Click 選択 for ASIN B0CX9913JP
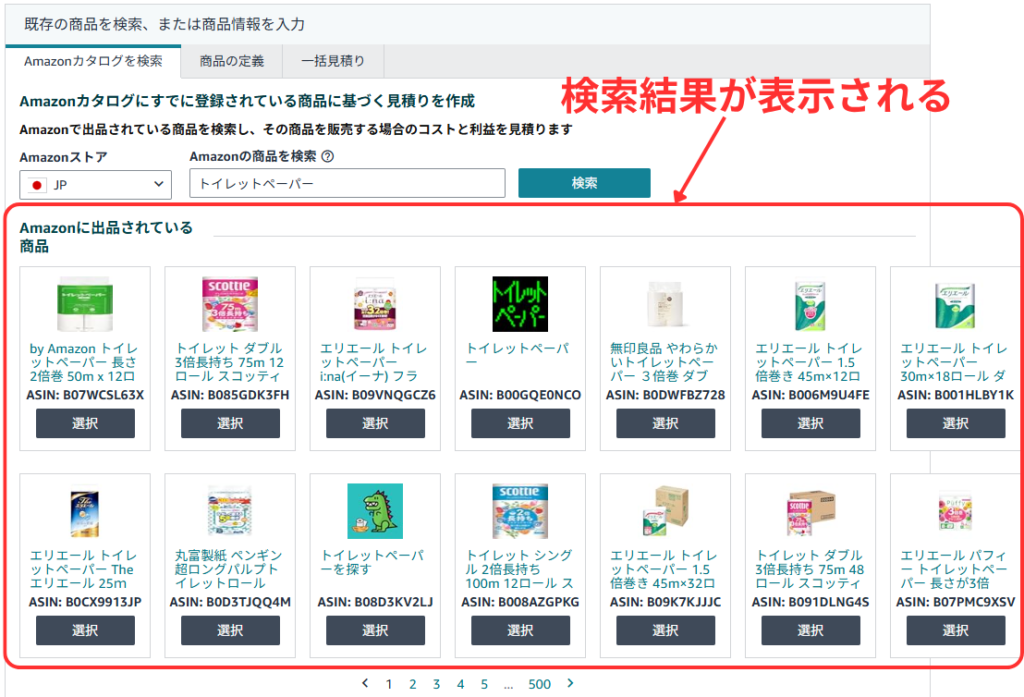 [x=85, y=630]
